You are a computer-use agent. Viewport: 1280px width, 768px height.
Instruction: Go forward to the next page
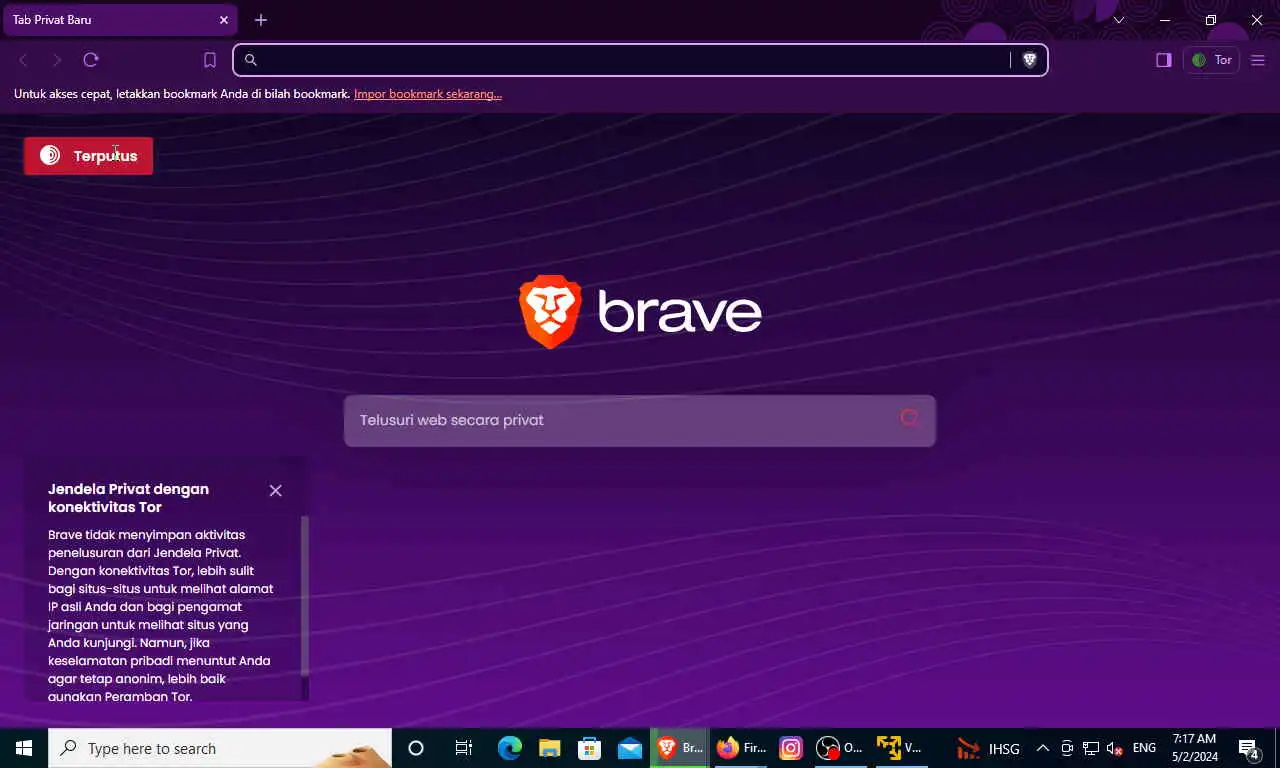(x=57, y=60)
